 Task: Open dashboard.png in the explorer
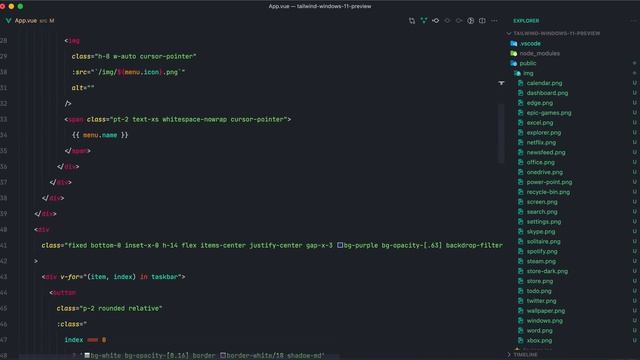click(547, 93)
